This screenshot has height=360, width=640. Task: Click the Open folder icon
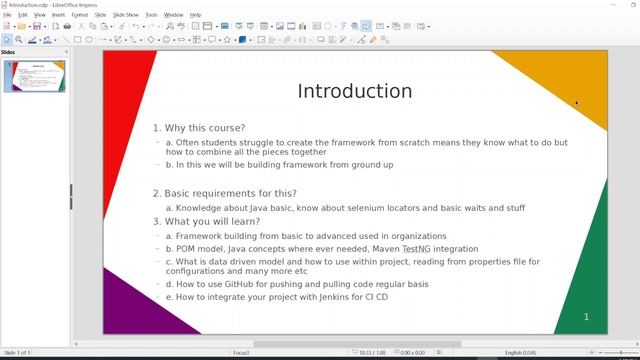click(22, 26)
